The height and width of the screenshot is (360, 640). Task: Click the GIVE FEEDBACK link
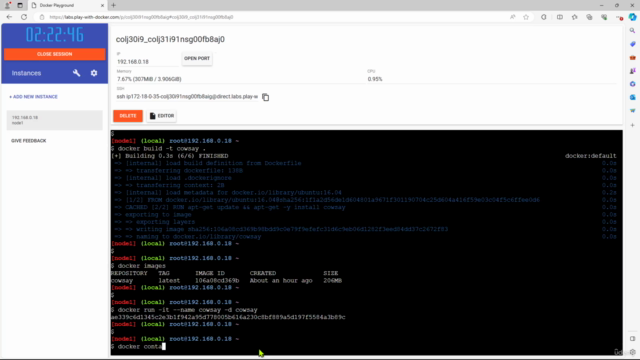coord(29,141)
